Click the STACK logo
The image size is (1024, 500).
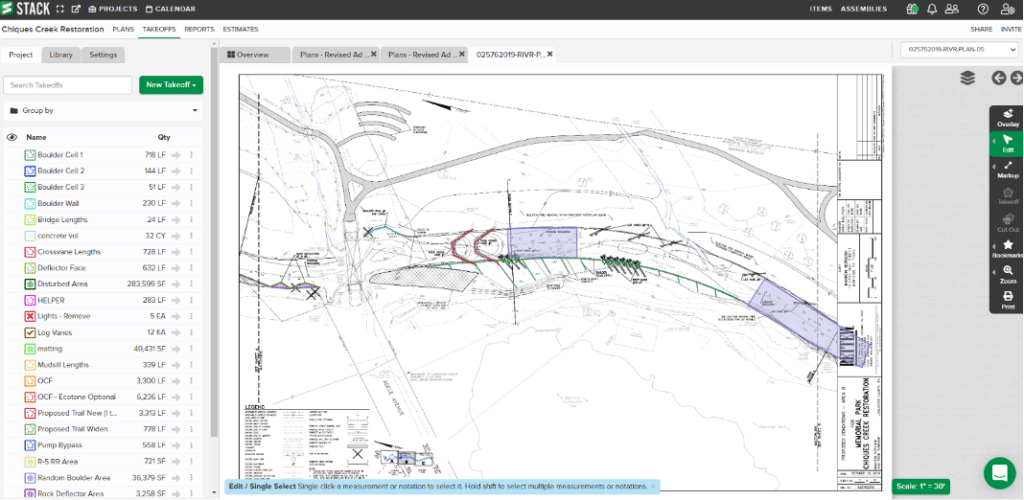point(25,9)
